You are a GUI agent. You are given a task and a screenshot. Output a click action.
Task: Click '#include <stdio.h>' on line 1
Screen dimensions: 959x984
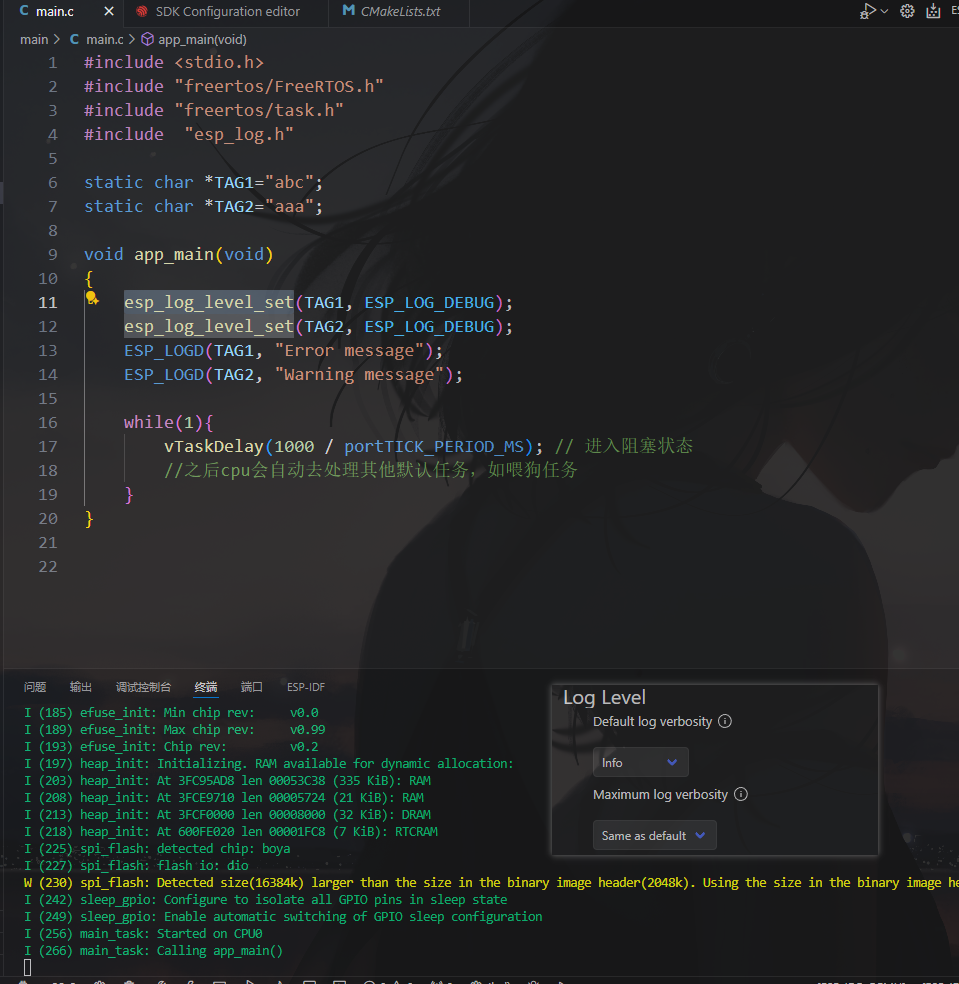[x=174, y=62]
